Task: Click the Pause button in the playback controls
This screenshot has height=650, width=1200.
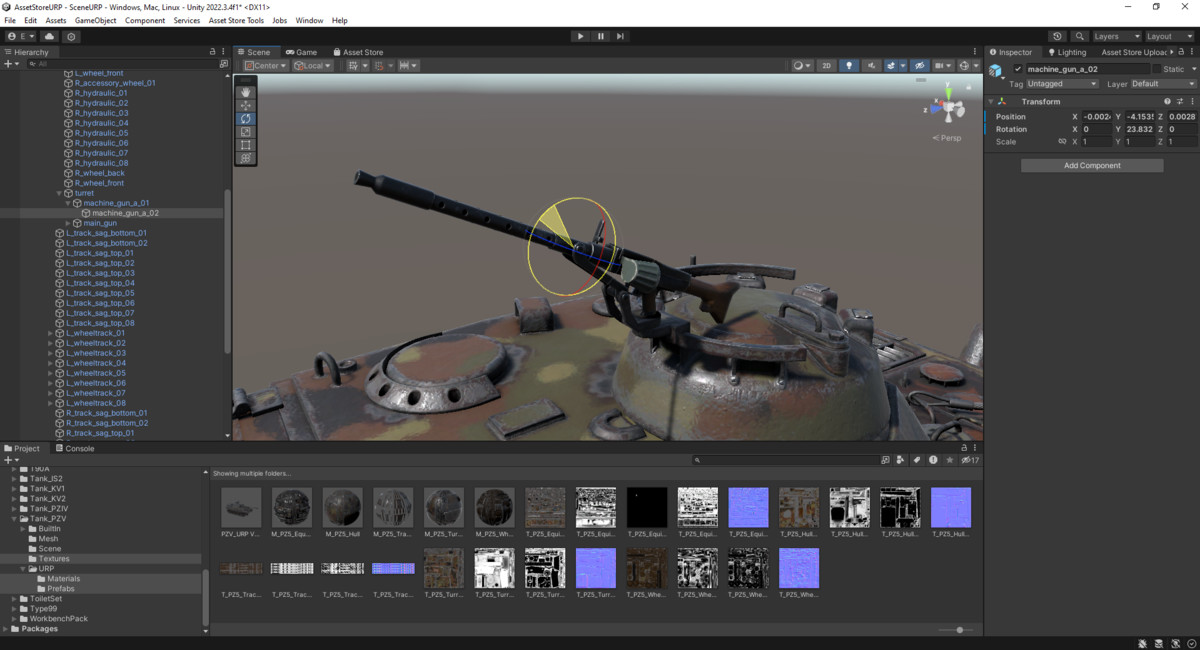Action: pos(600,36)
